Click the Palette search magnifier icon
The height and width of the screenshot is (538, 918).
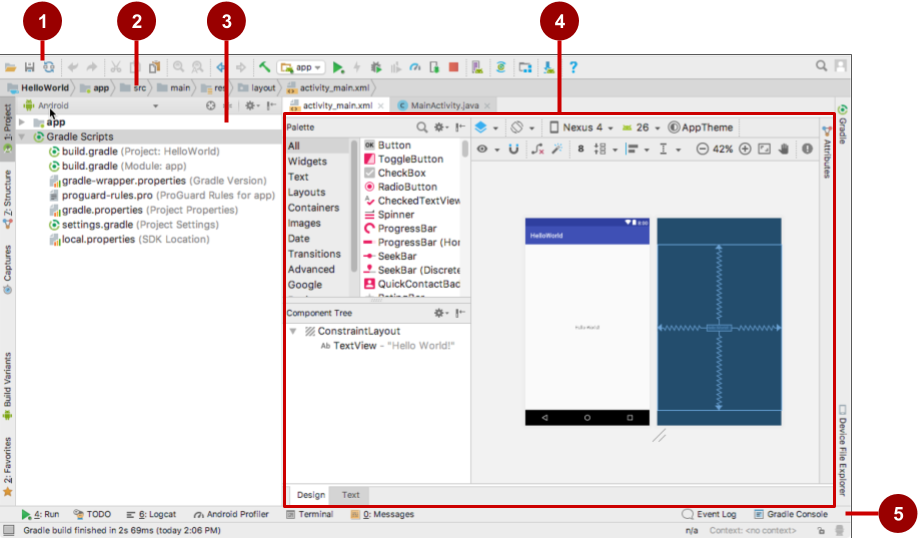(422, 127)
